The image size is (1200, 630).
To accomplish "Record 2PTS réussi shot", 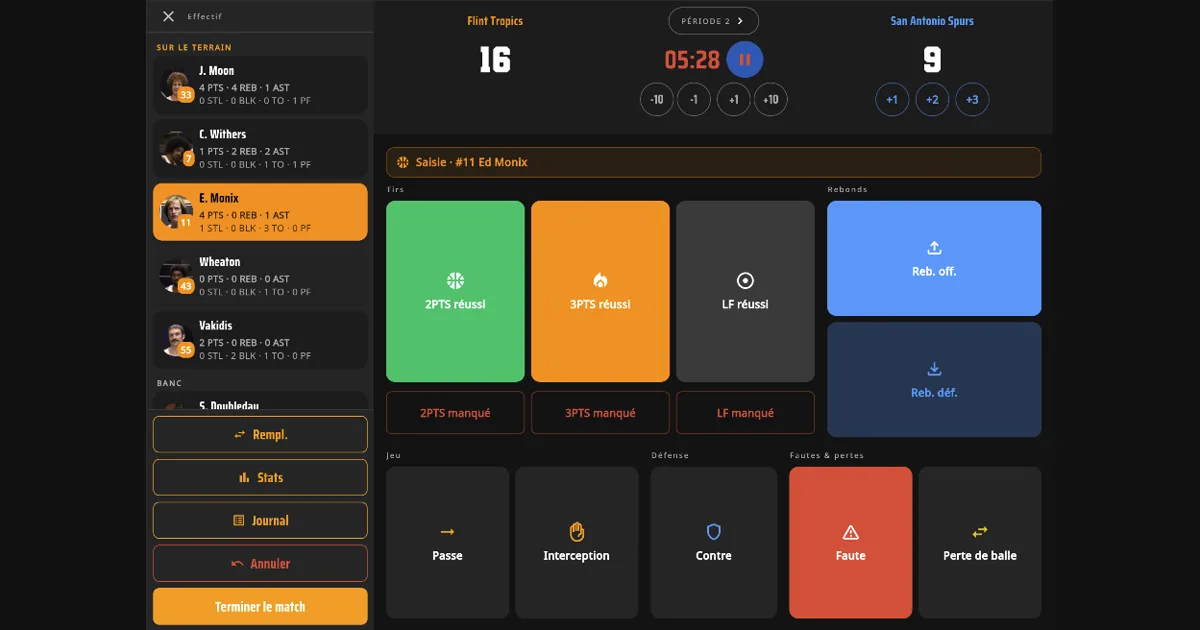I will pos(455,291).
